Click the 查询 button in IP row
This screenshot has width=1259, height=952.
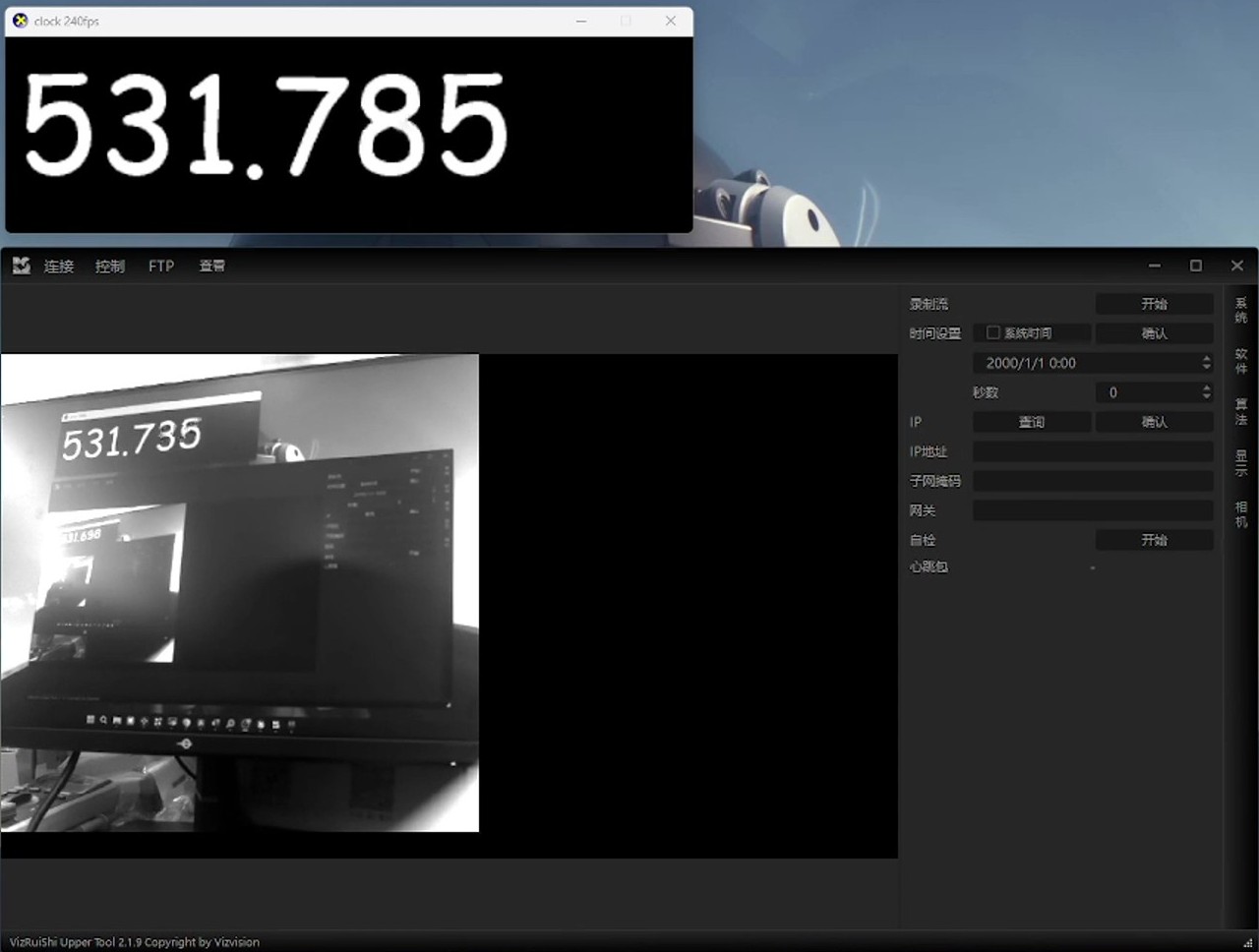pos(1032,422)
